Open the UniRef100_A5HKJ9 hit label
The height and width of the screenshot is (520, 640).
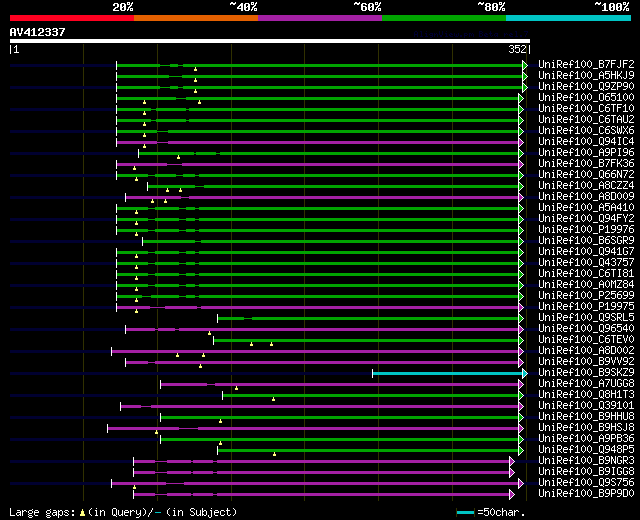coord(586,76)
